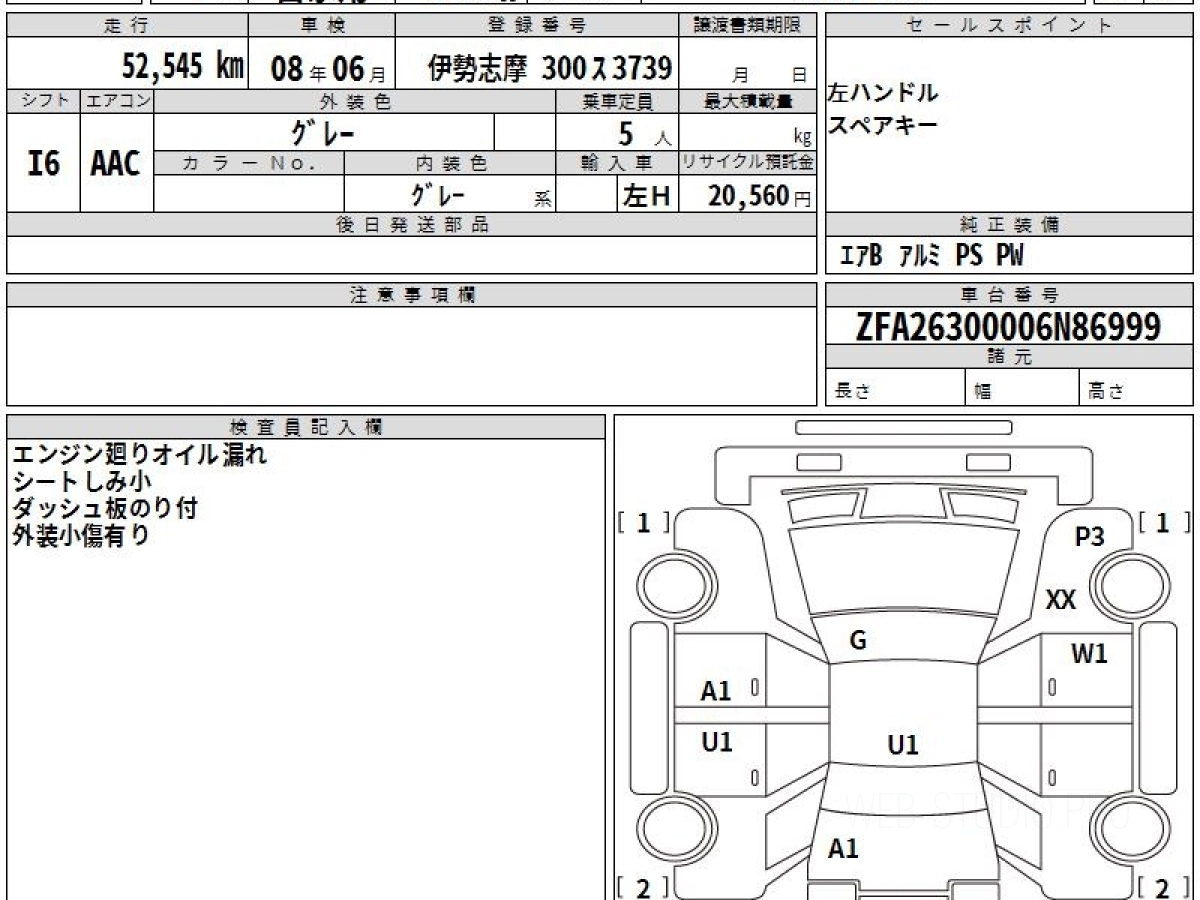Click the W1 mark on the car diagram

point(1089,655)
